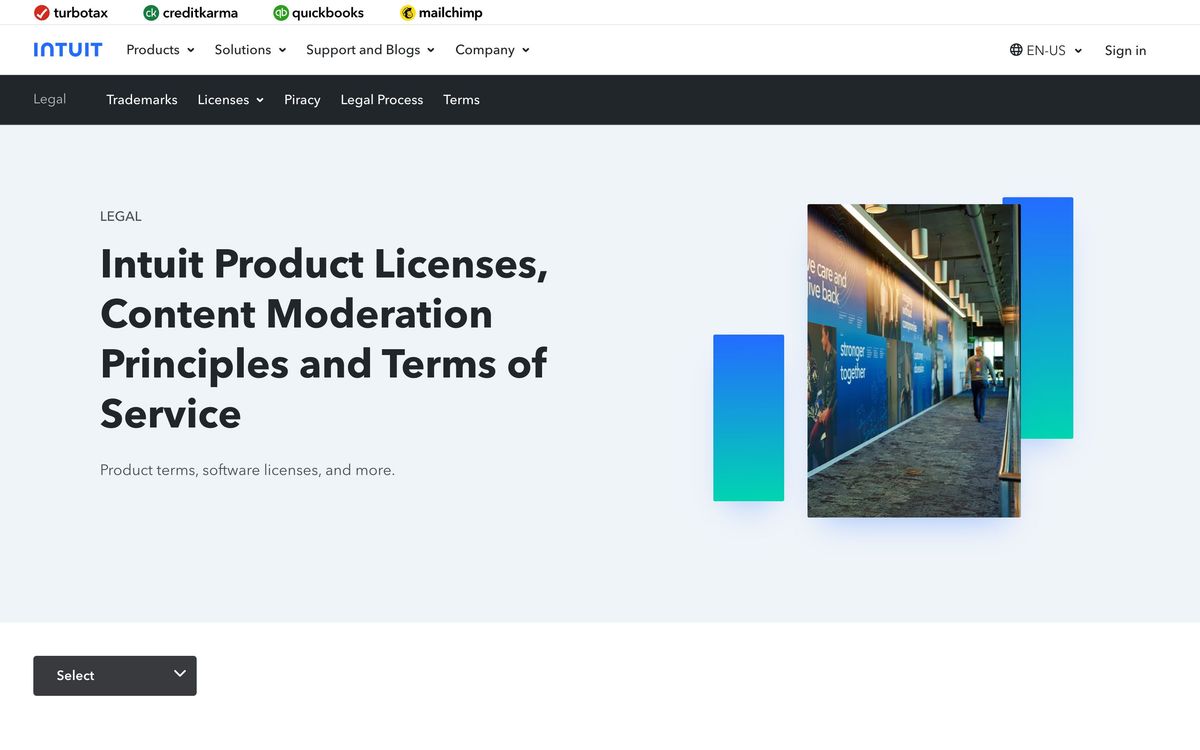This screenshot has height=750, width=1200.
Task: Click the Sign in link
Action: coord(1125,50)
